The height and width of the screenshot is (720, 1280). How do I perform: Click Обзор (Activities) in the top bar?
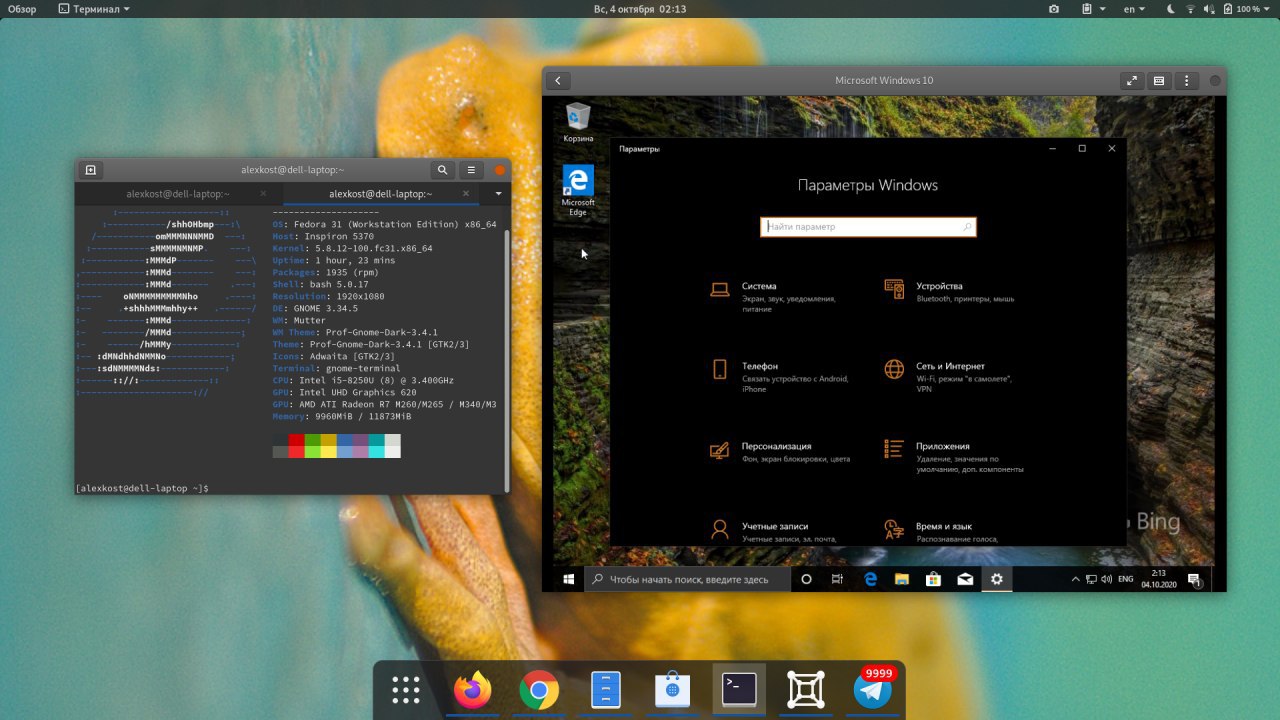pos(22,9)
